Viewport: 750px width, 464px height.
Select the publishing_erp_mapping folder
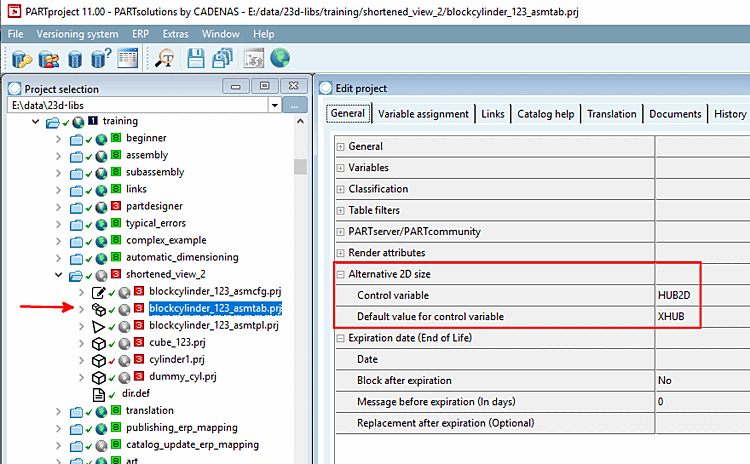point(182,428)
